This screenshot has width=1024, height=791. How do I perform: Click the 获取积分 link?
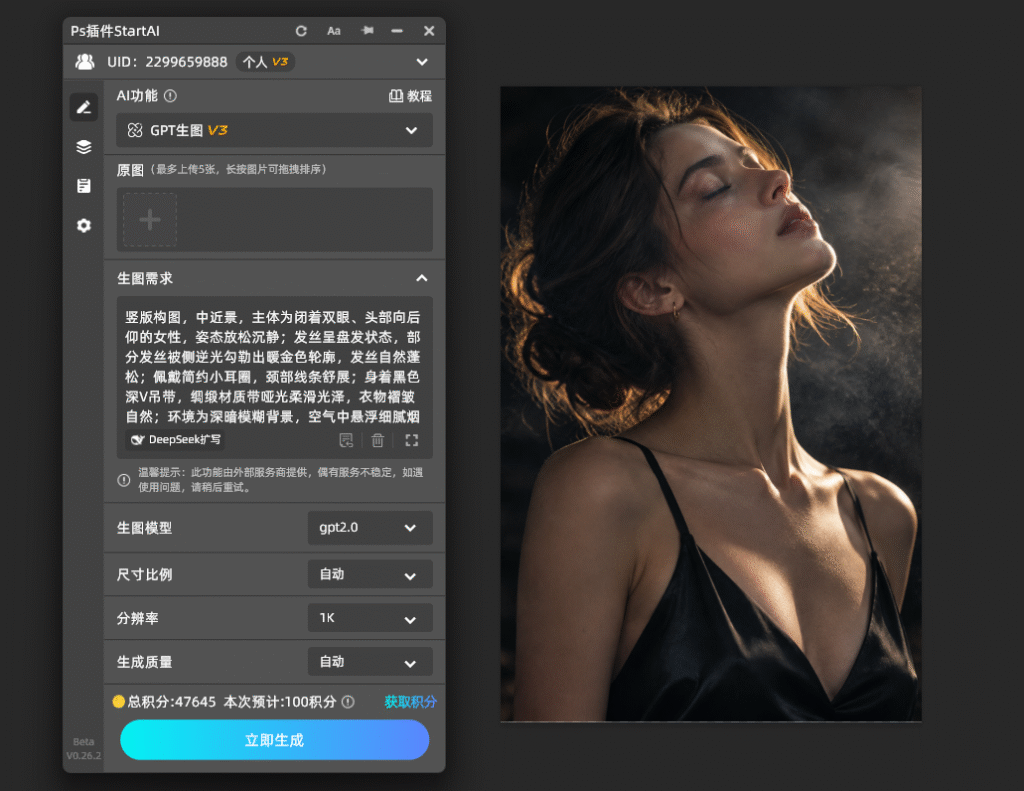[x=410, y=702]
